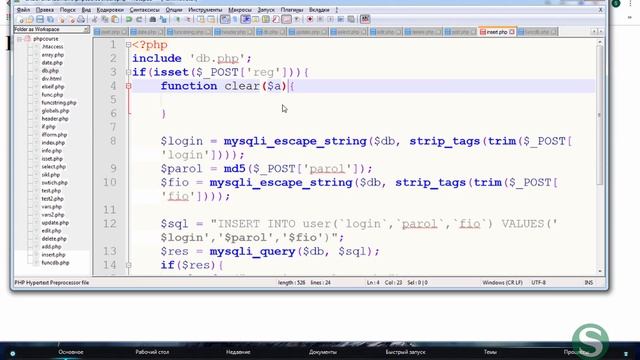640x360 pixels.
Task: Open the Синтаксисы menu
Action: [x=144, y=10]
